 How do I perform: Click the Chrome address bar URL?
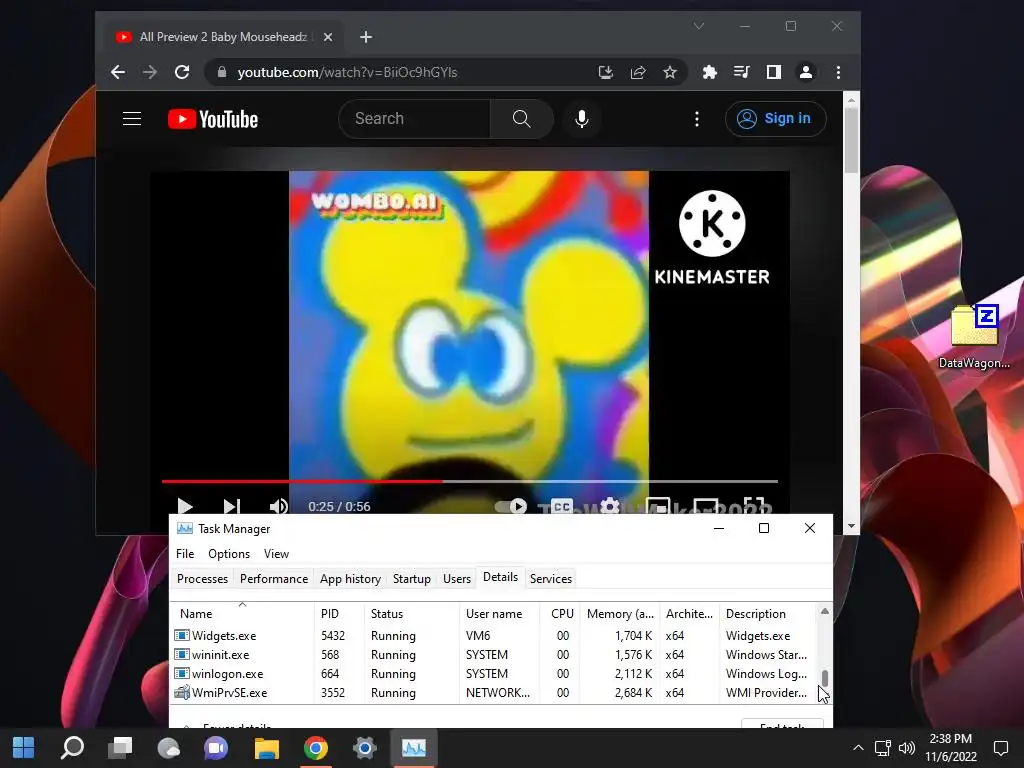coord(347,72)
